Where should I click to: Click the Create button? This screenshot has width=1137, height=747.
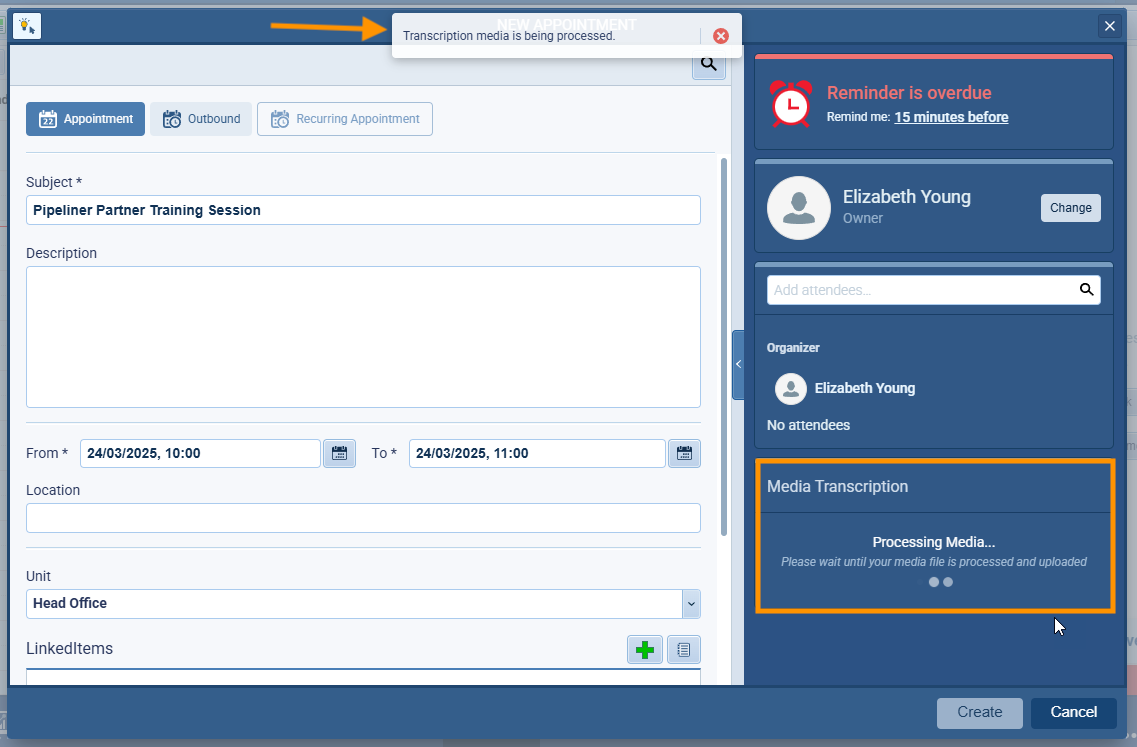979,712
